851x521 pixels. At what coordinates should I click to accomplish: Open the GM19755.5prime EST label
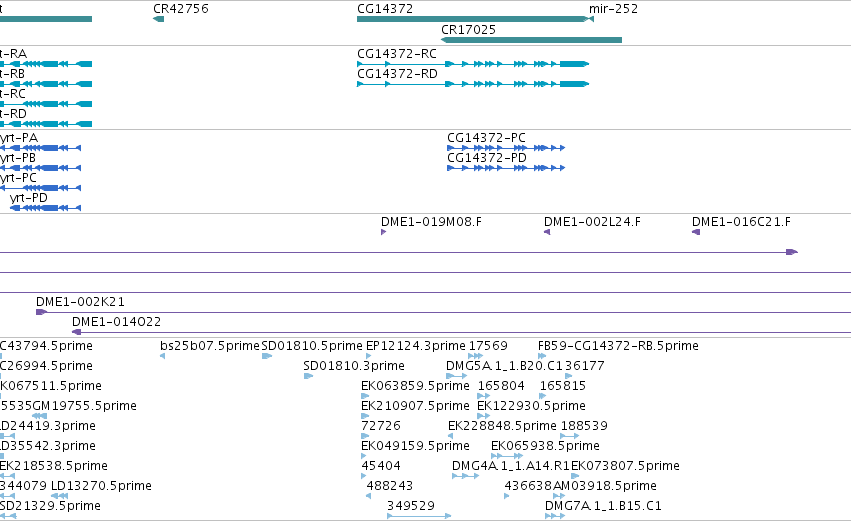[84, 406]
